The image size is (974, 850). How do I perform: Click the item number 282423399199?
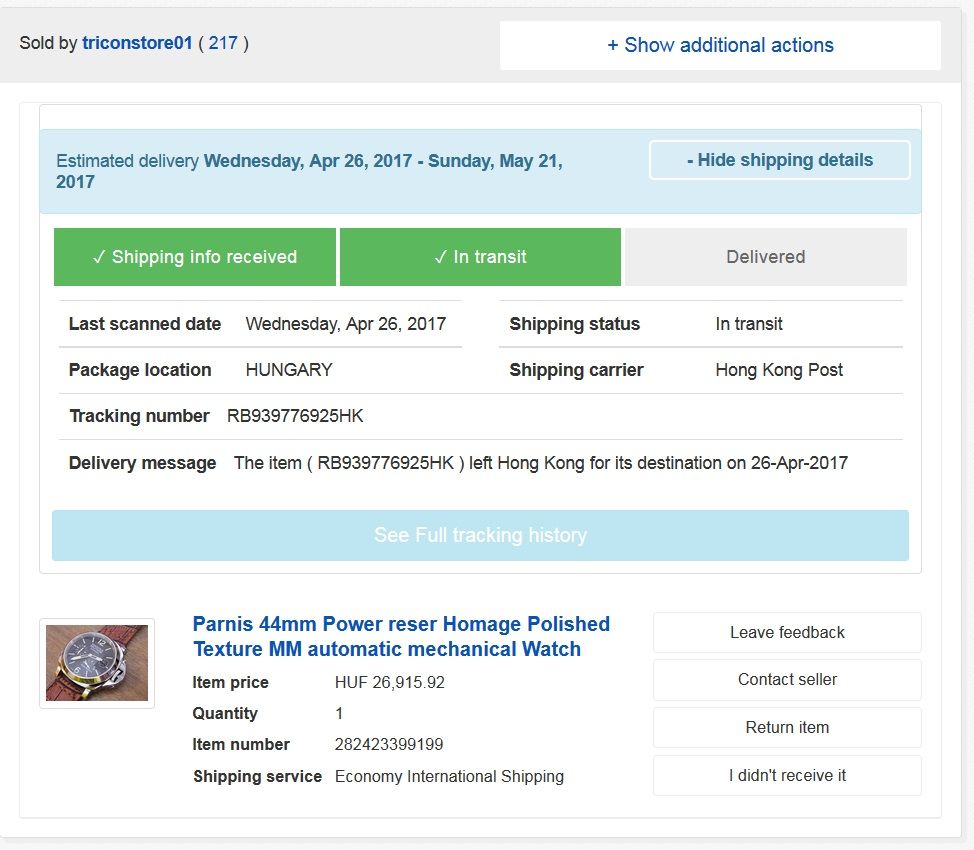[x=389, y=745]
